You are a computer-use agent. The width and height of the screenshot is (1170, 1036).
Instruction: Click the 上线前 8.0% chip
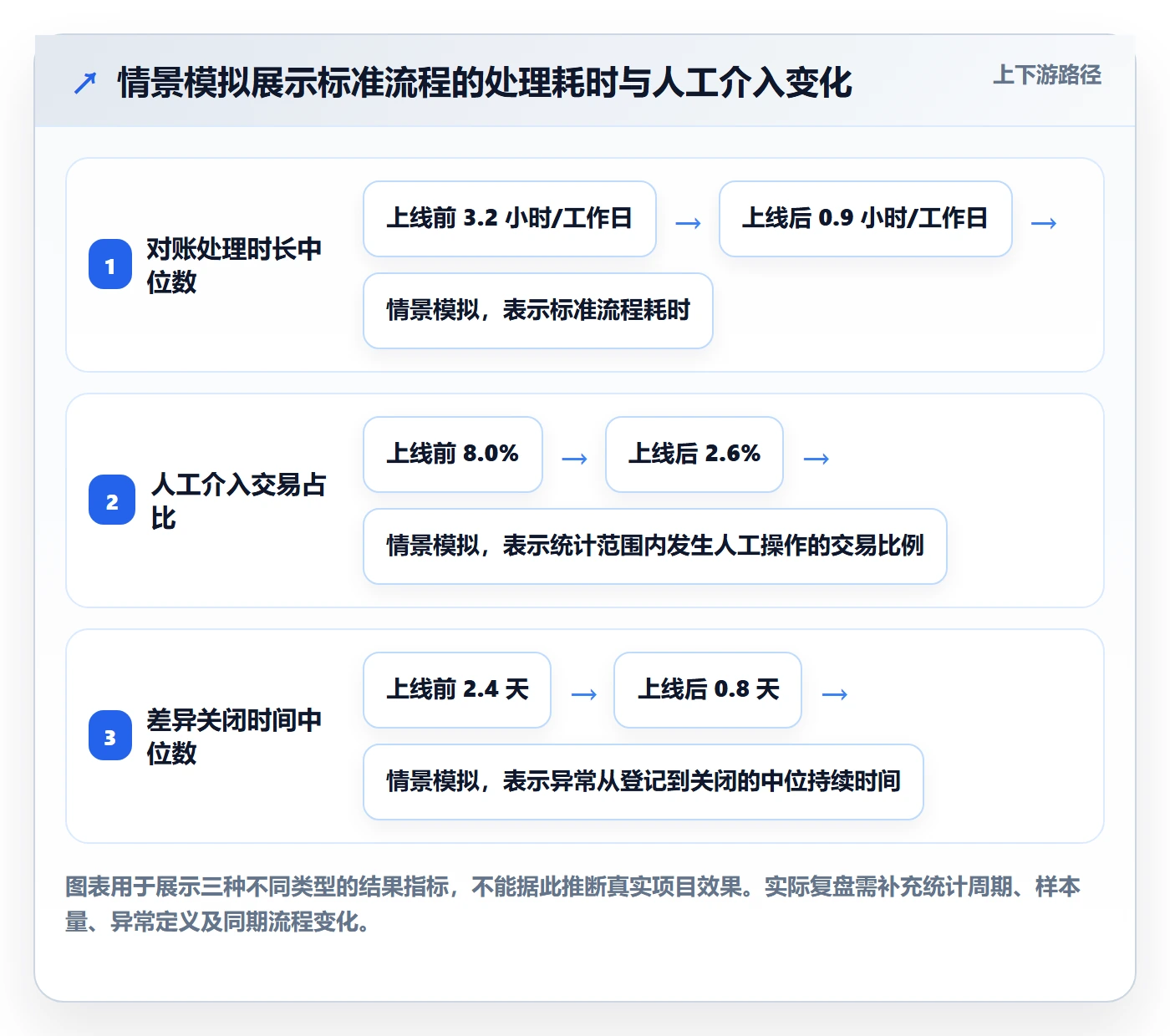(453, 455)
